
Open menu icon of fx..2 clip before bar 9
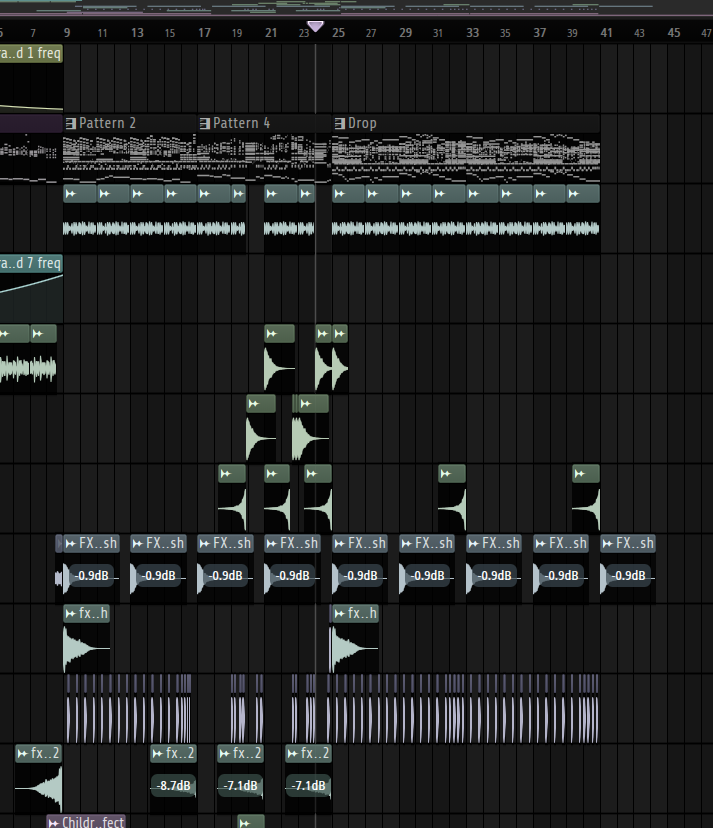(23, 754)
